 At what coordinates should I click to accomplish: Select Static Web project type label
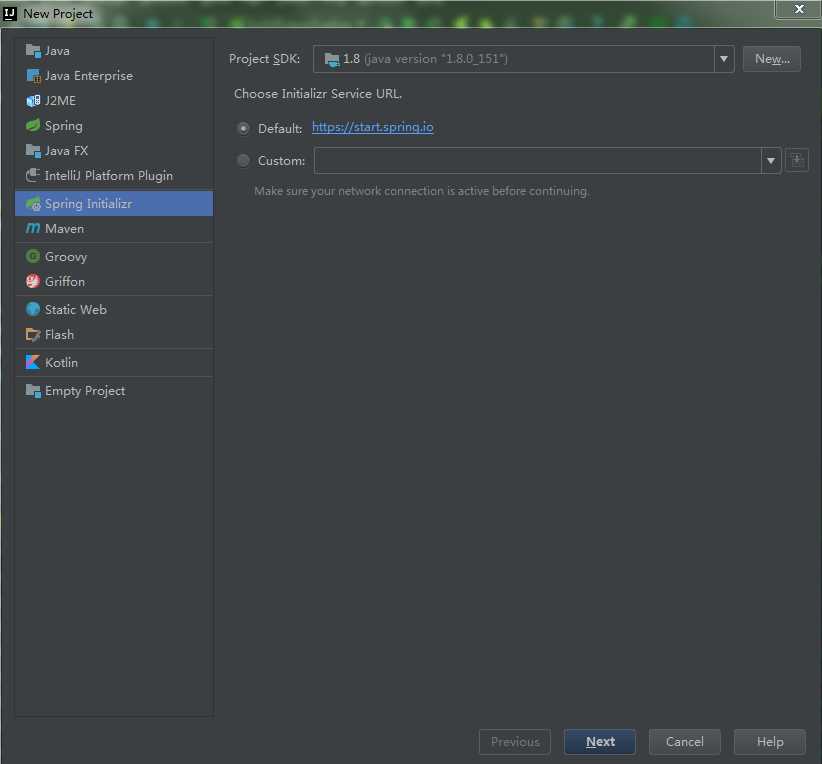pyautogui.click(x=75, y=309)
